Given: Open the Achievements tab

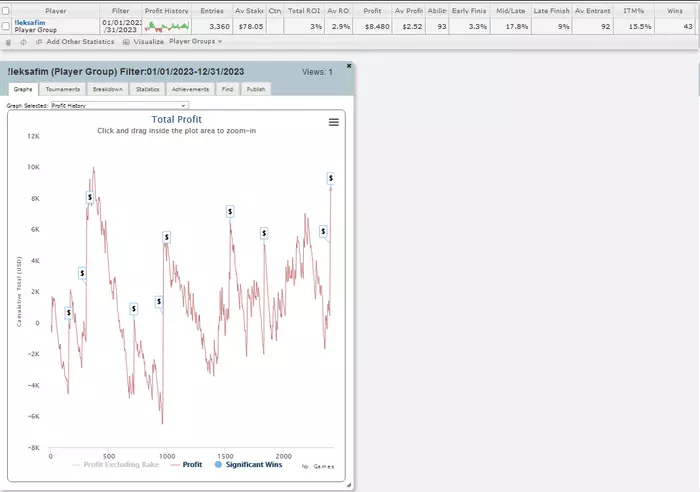Looking at the screenshot, I should pos(191,89).
